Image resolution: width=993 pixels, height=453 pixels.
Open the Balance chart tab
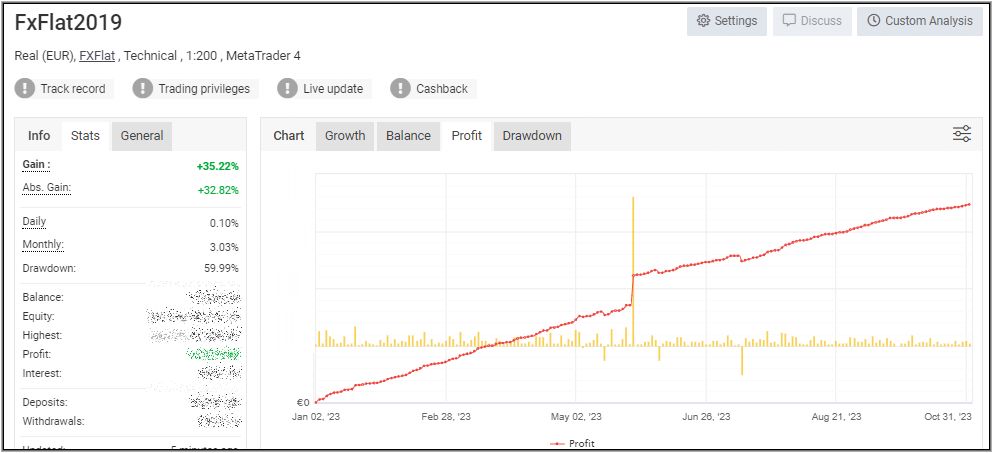click(x=408, y=136)
